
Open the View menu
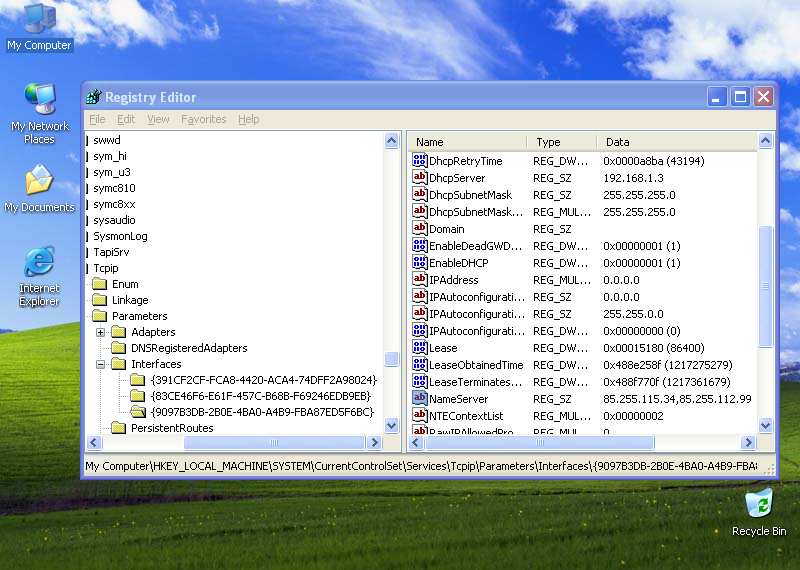click(x=158, y=119)
